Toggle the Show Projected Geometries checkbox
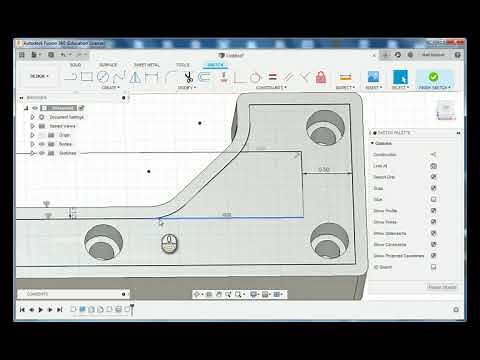Viewport: 480px width, 360px height. (x=433, y=256)
